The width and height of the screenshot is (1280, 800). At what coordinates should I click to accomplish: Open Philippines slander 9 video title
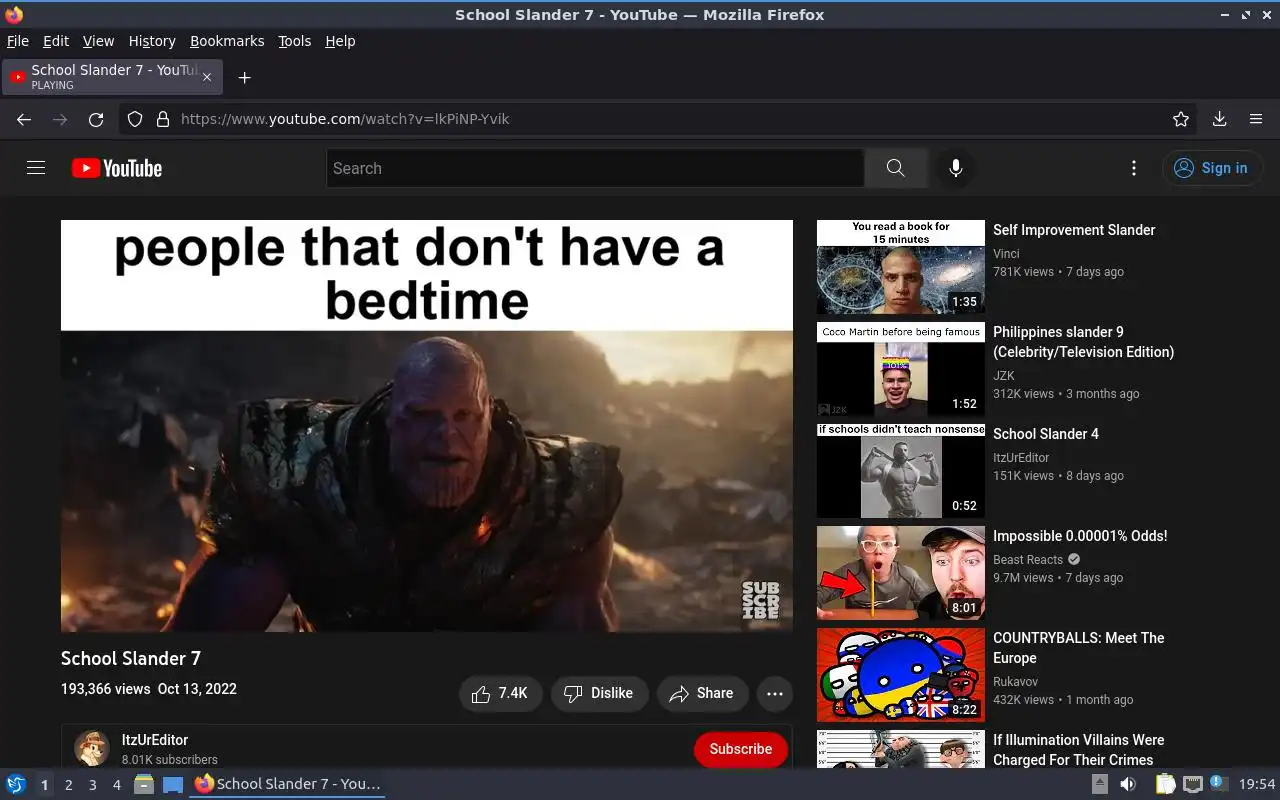pyautogui.click(x=1083, y=342)
